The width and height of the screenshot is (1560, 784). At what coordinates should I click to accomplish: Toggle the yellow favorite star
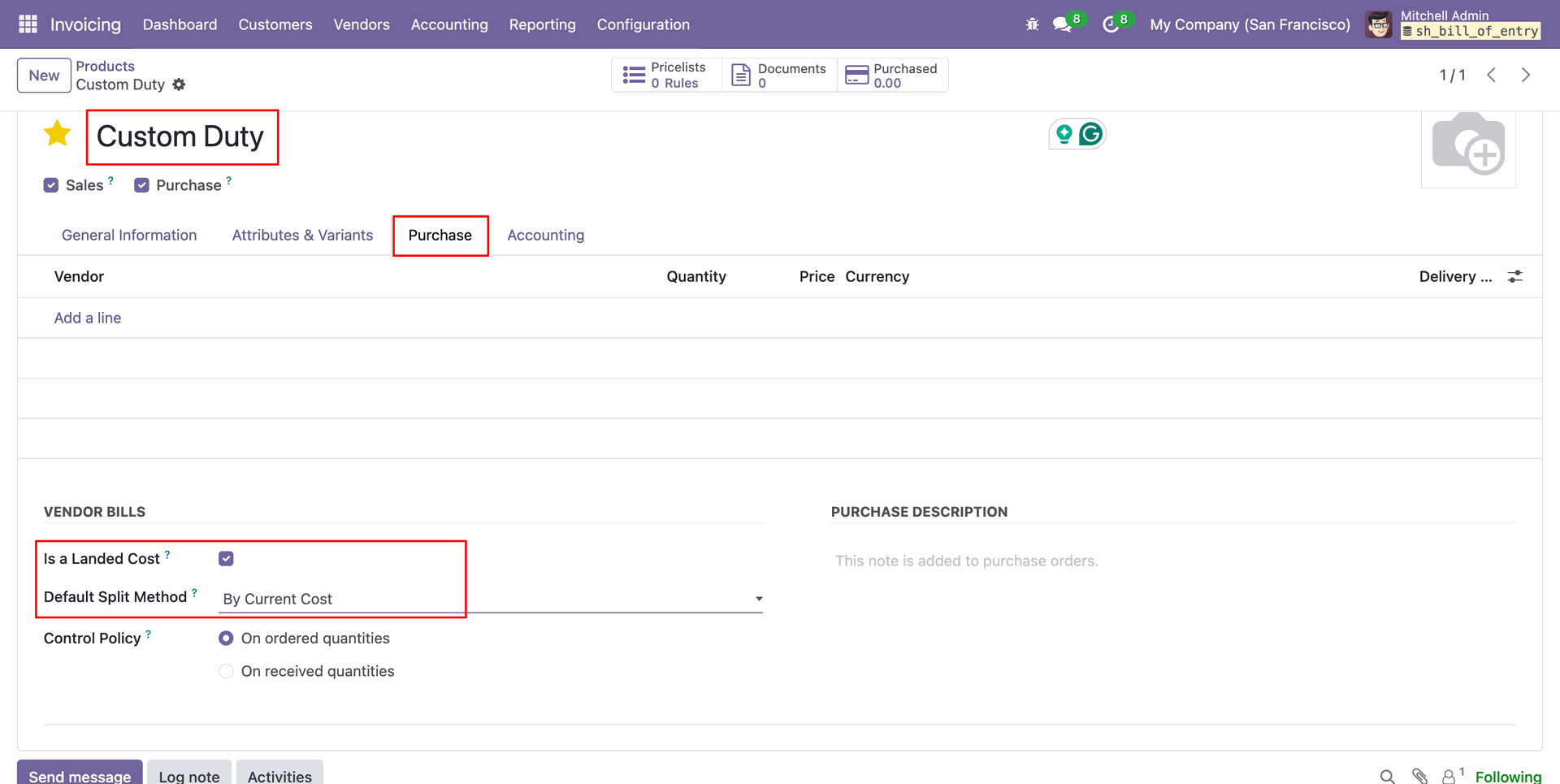[x=58, y=133]
